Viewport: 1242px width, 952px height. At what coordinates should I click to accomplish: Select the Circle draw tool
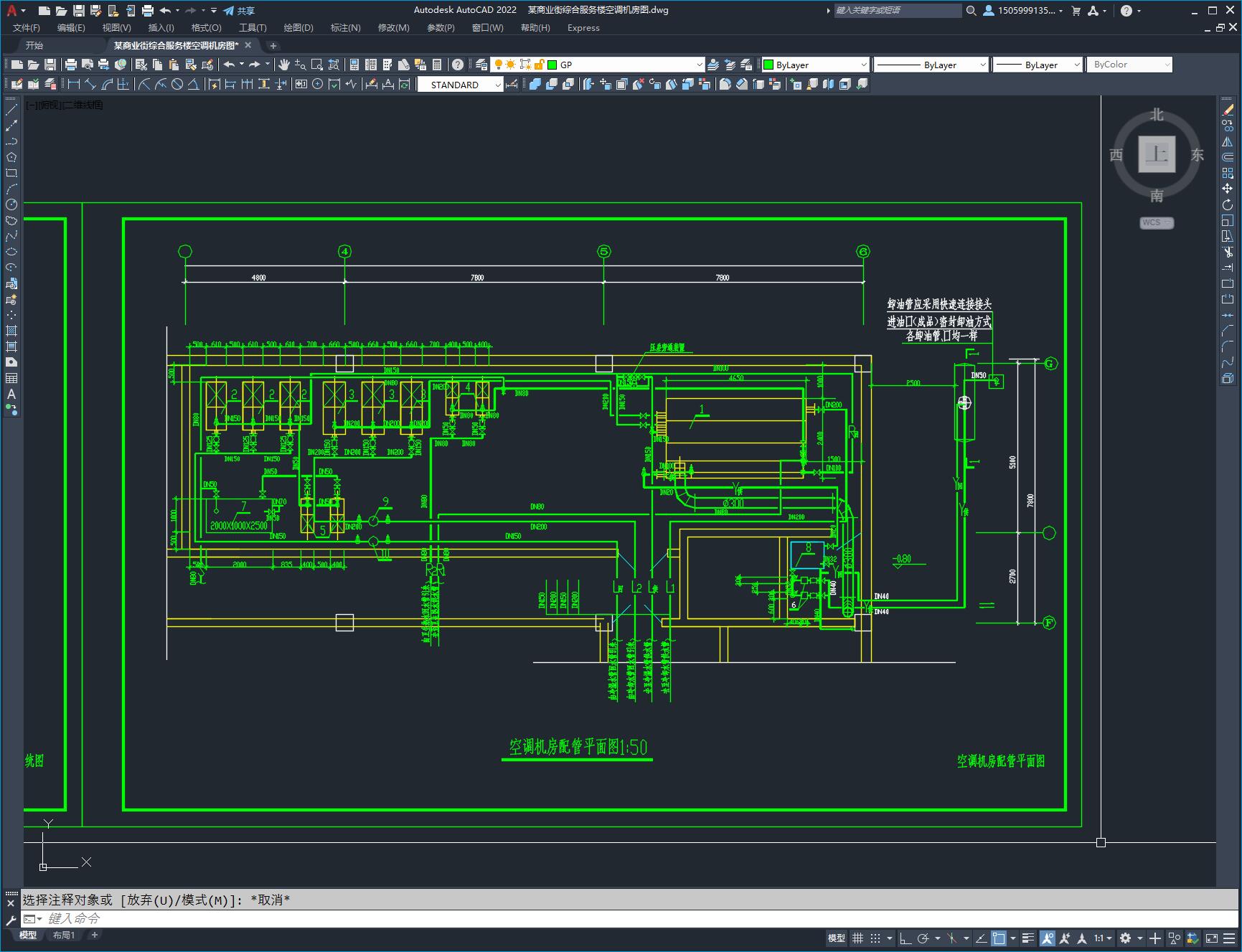pyautogui.click(x=11, y=204)
